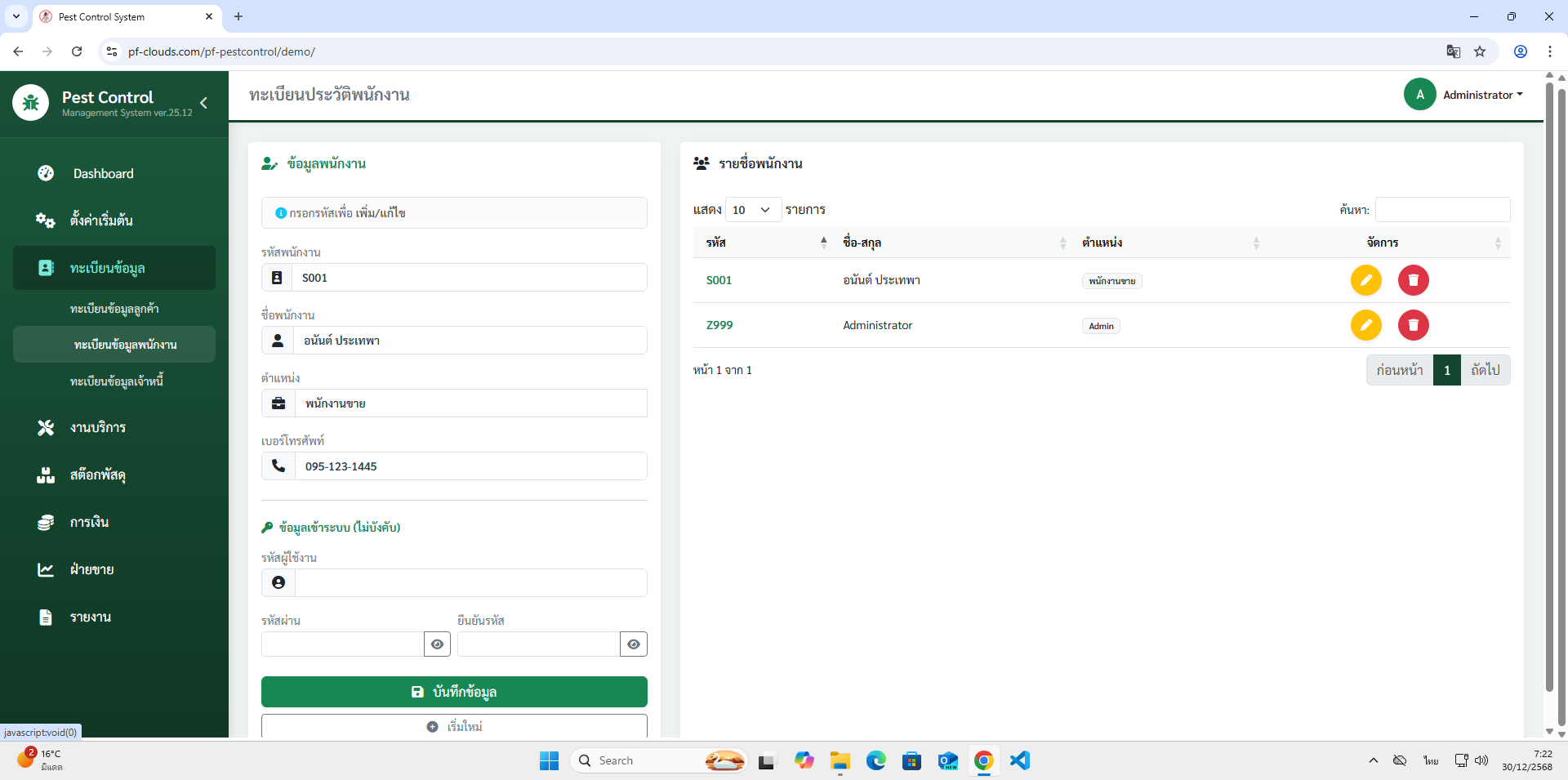Click the เริ่มใหม่ reset button
Image resolution: width=1568 pixels, height=780 pixels.
point(454,726)
